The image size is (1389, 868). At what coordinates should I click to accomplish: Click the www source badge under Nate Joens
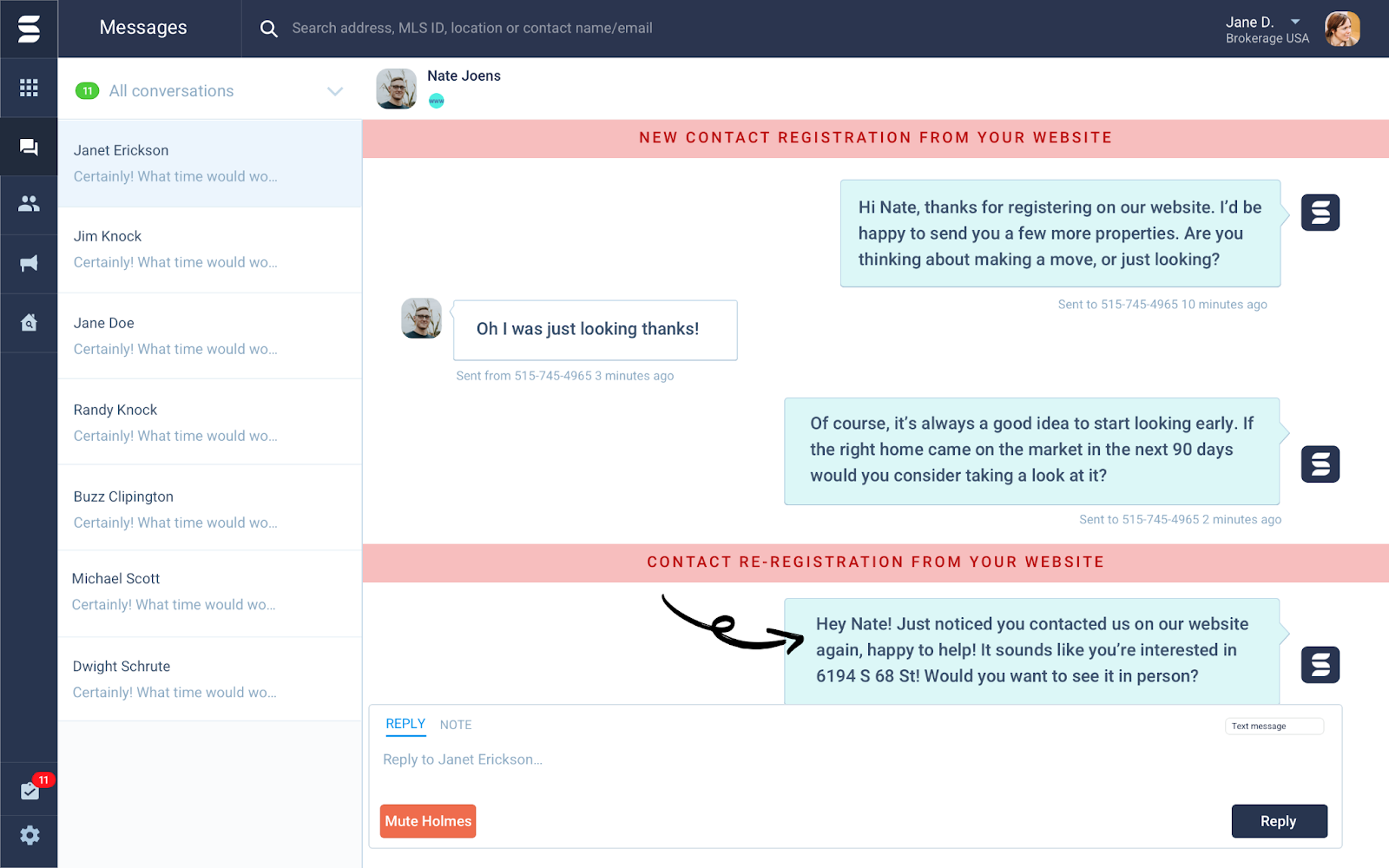(x=437, y=101)
